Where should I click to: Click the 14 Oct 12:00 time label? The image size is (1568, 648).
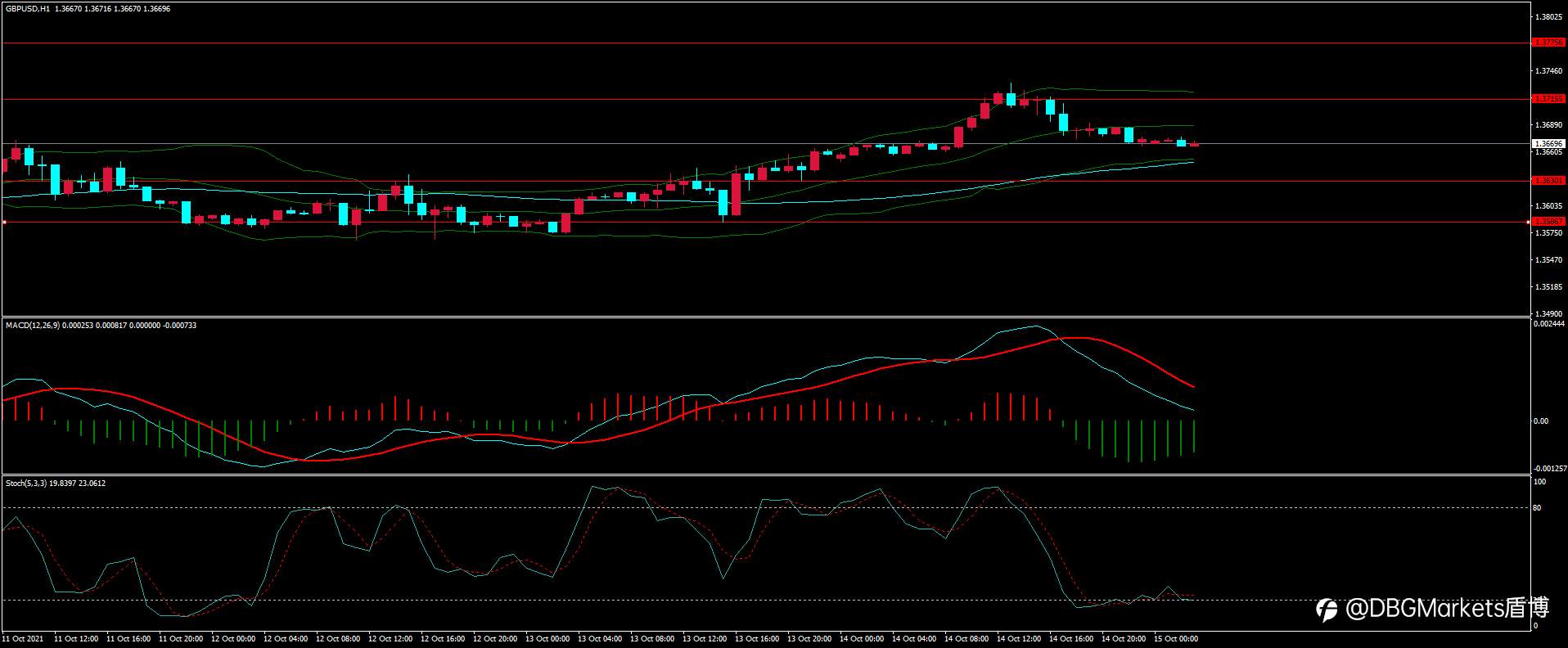(1019, 638)
